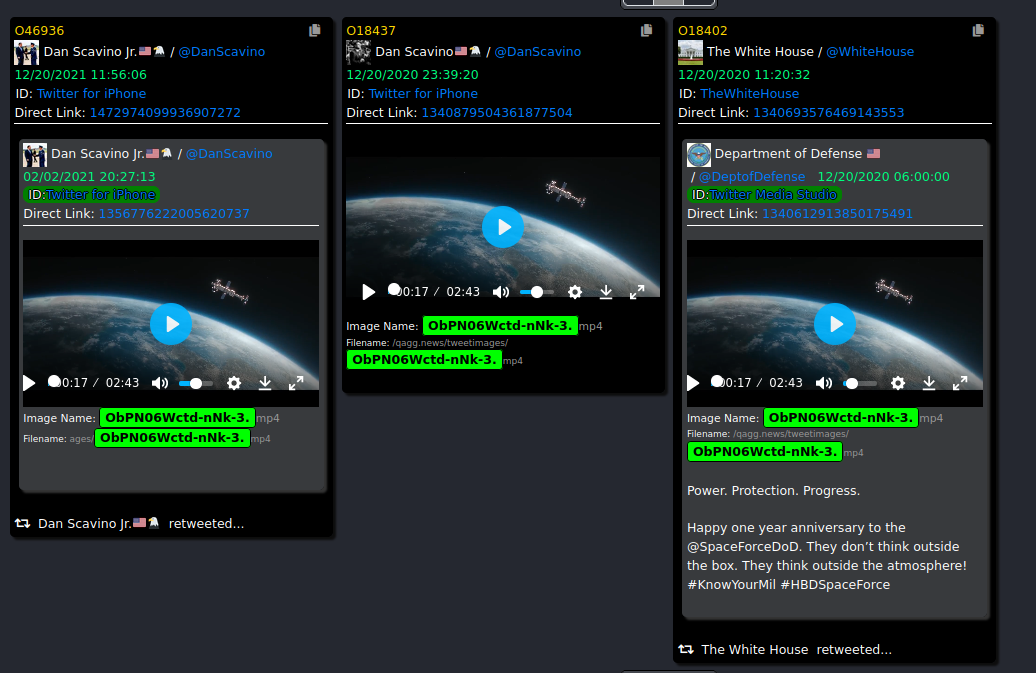Click the O46936 post ID
The image size is (1036, 673).
tap(40, 31)
